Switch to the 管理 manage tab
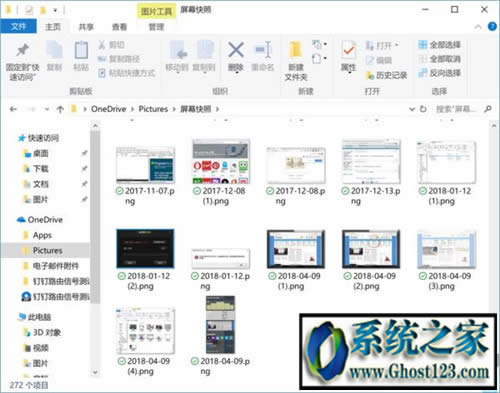500x393 pixels. coord(156,27)
